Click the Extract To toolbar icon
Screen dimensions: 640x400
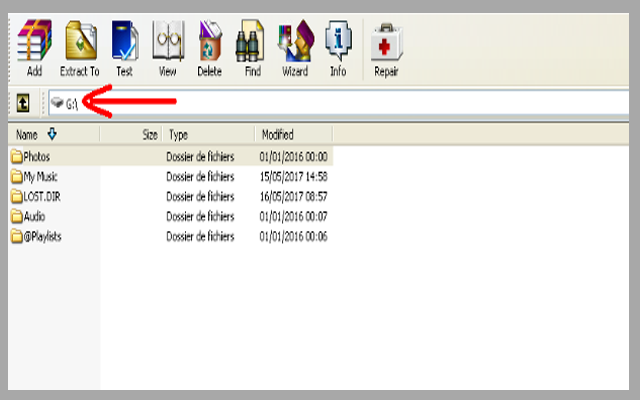coord(81,41)
